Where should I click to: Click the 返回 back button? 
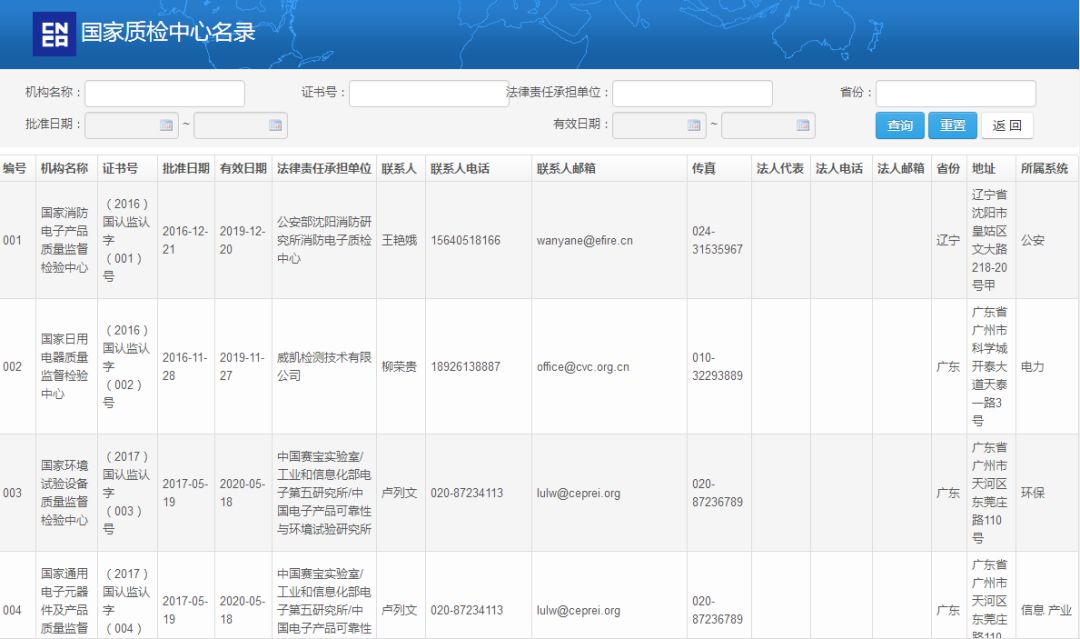(1007, 125)
